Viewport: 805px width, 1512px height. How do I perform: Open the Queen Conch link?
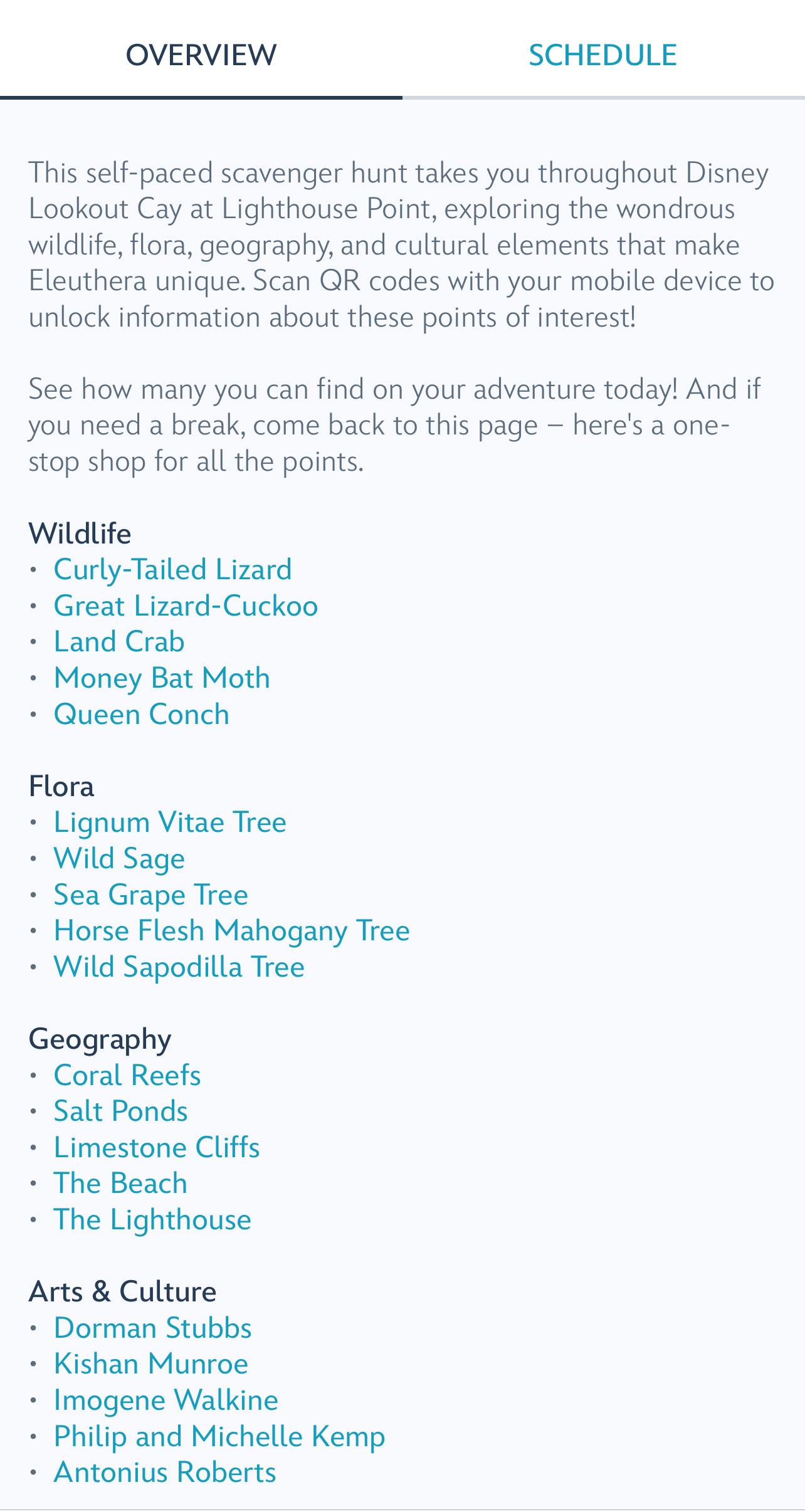point(142,715)
